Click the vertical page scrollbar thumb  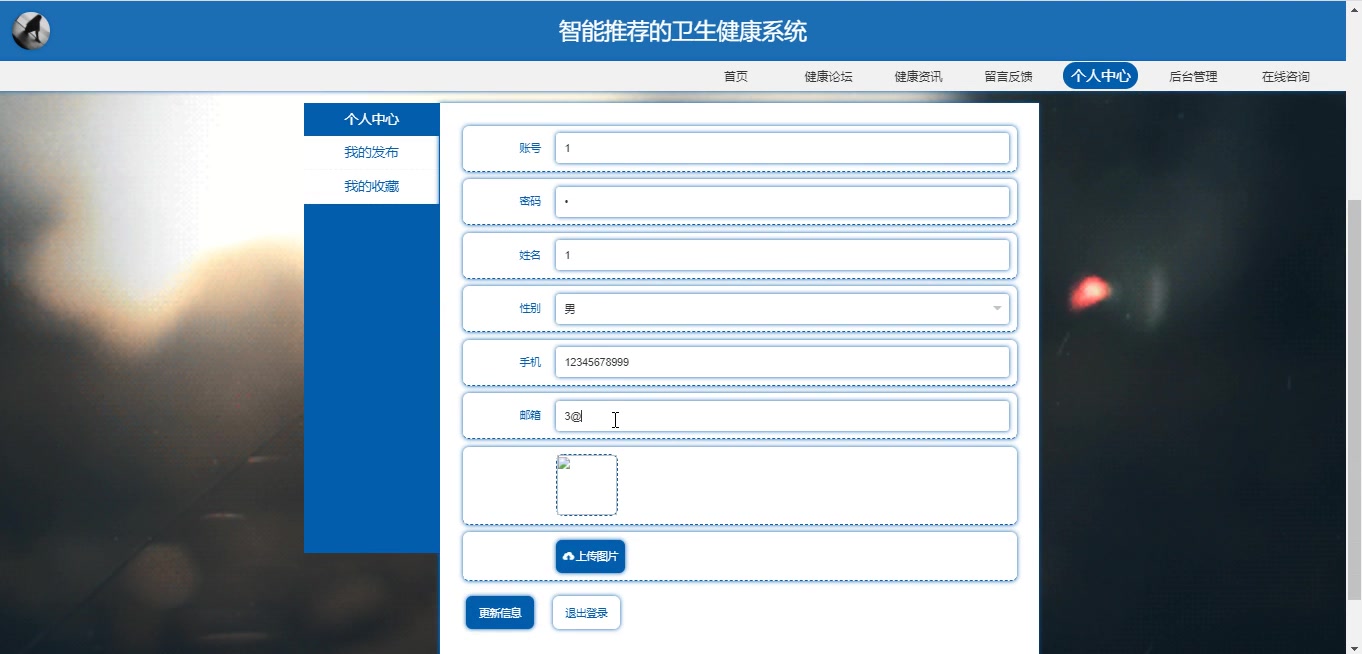point(1354,398)
